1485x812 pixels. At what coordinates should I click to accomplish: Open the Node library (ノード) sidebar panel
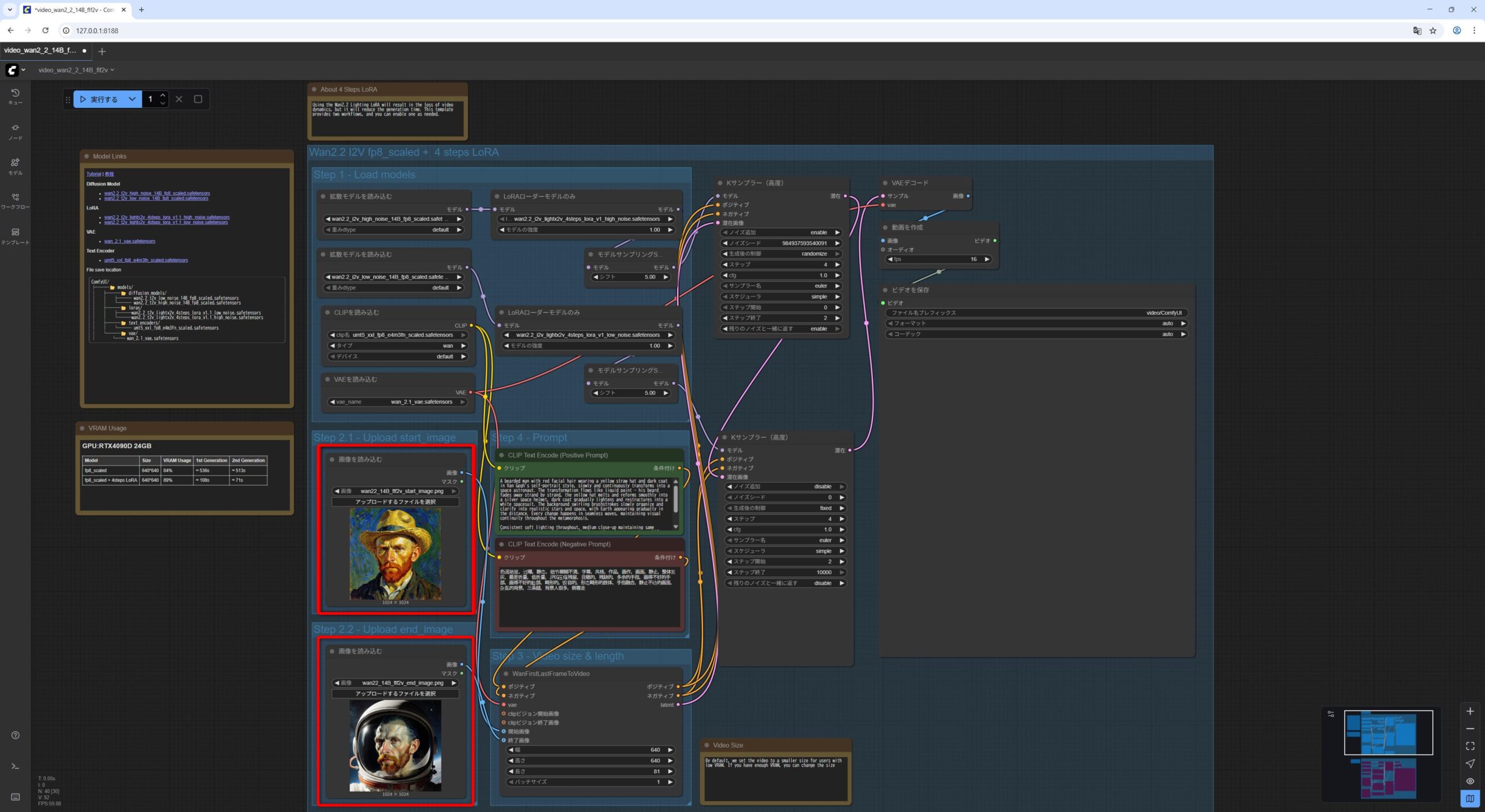[x=15, y=132]
